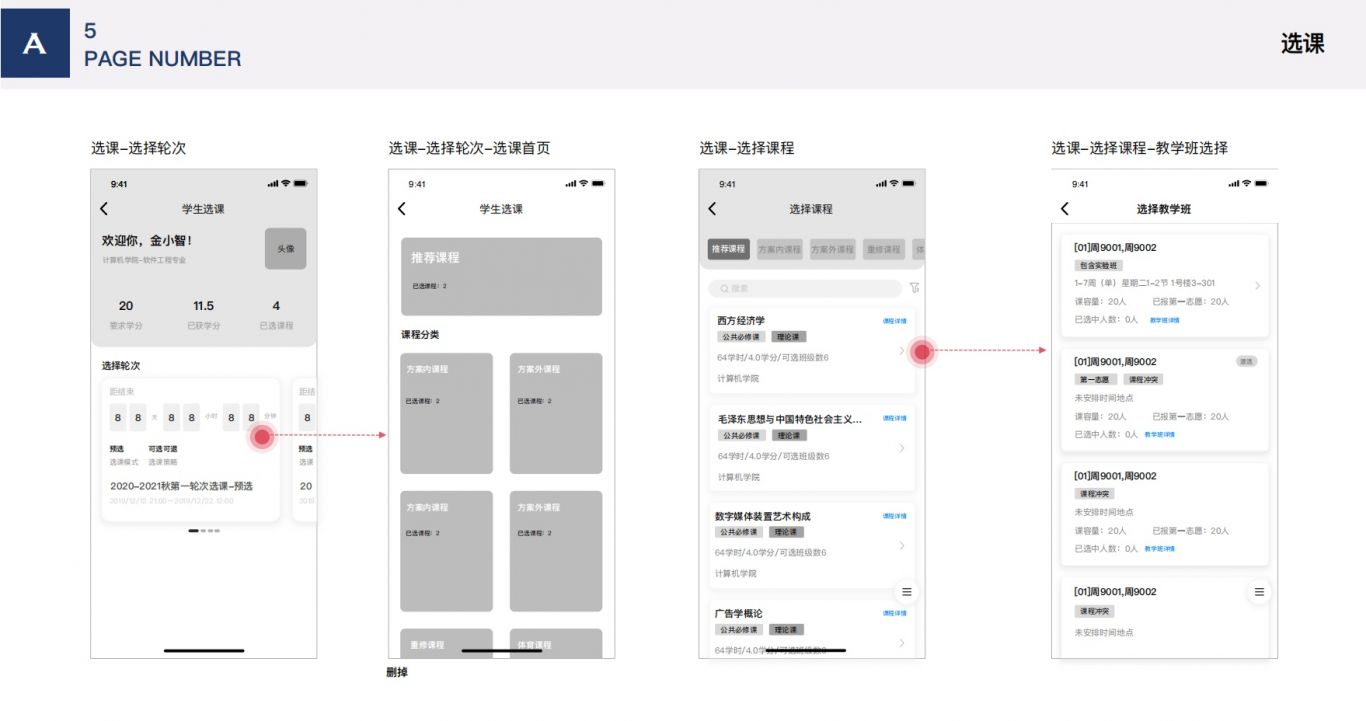Viewport: 1366px width, 721px height.
Task: Open the filter icon beside course search
Action: [x=914, y=288]
